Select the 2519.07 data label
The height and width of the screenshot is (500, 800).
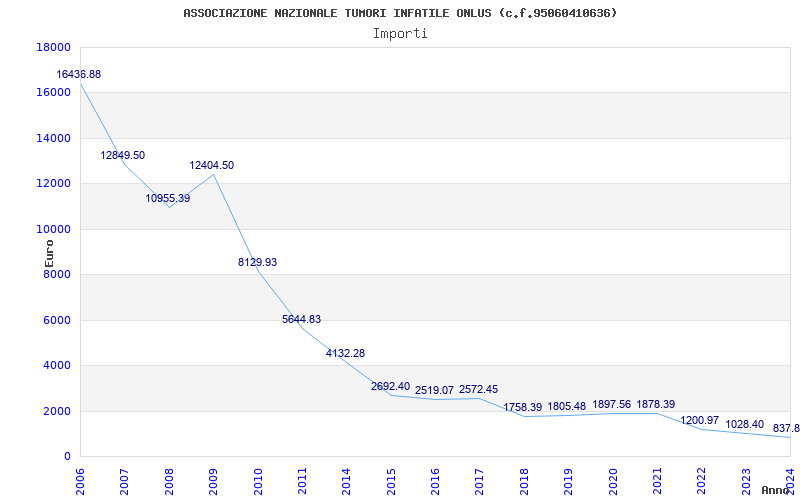coord(434,390)
